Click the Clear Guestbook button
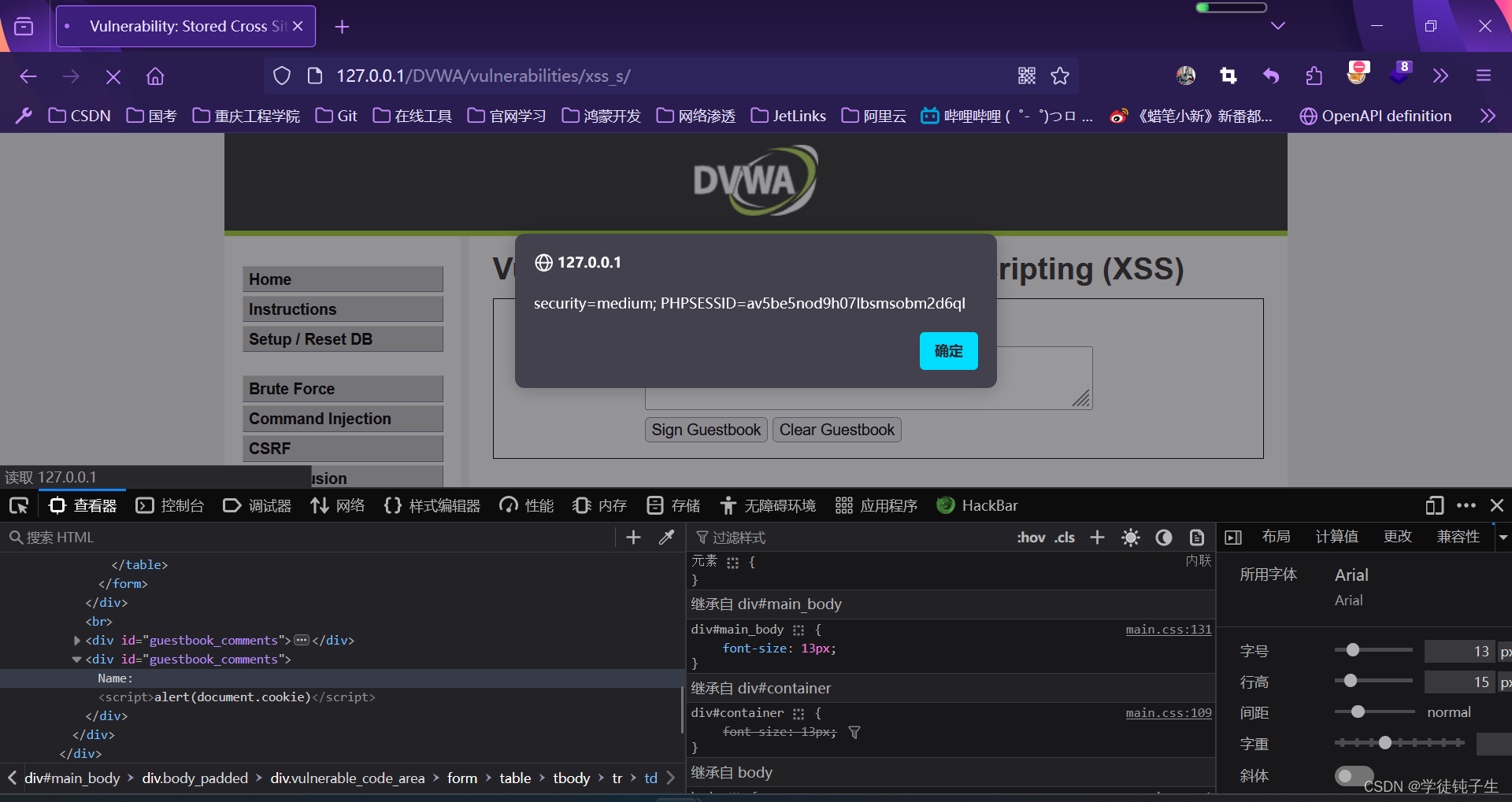1512x802 pixels. click(837, 430)
